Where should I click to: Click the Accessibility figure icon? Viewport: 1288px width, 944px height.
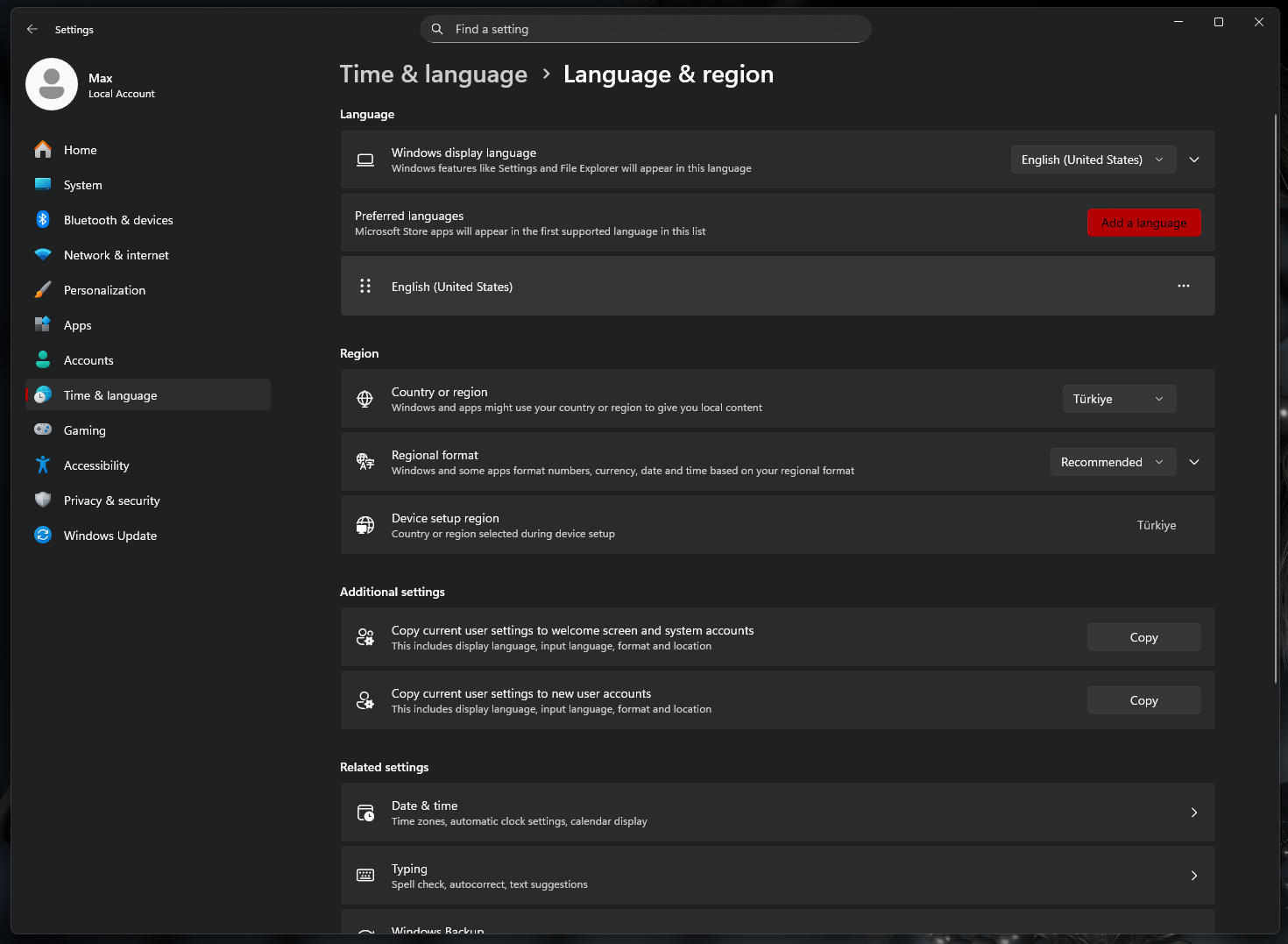pyautogui.click(x=43, y=465)
